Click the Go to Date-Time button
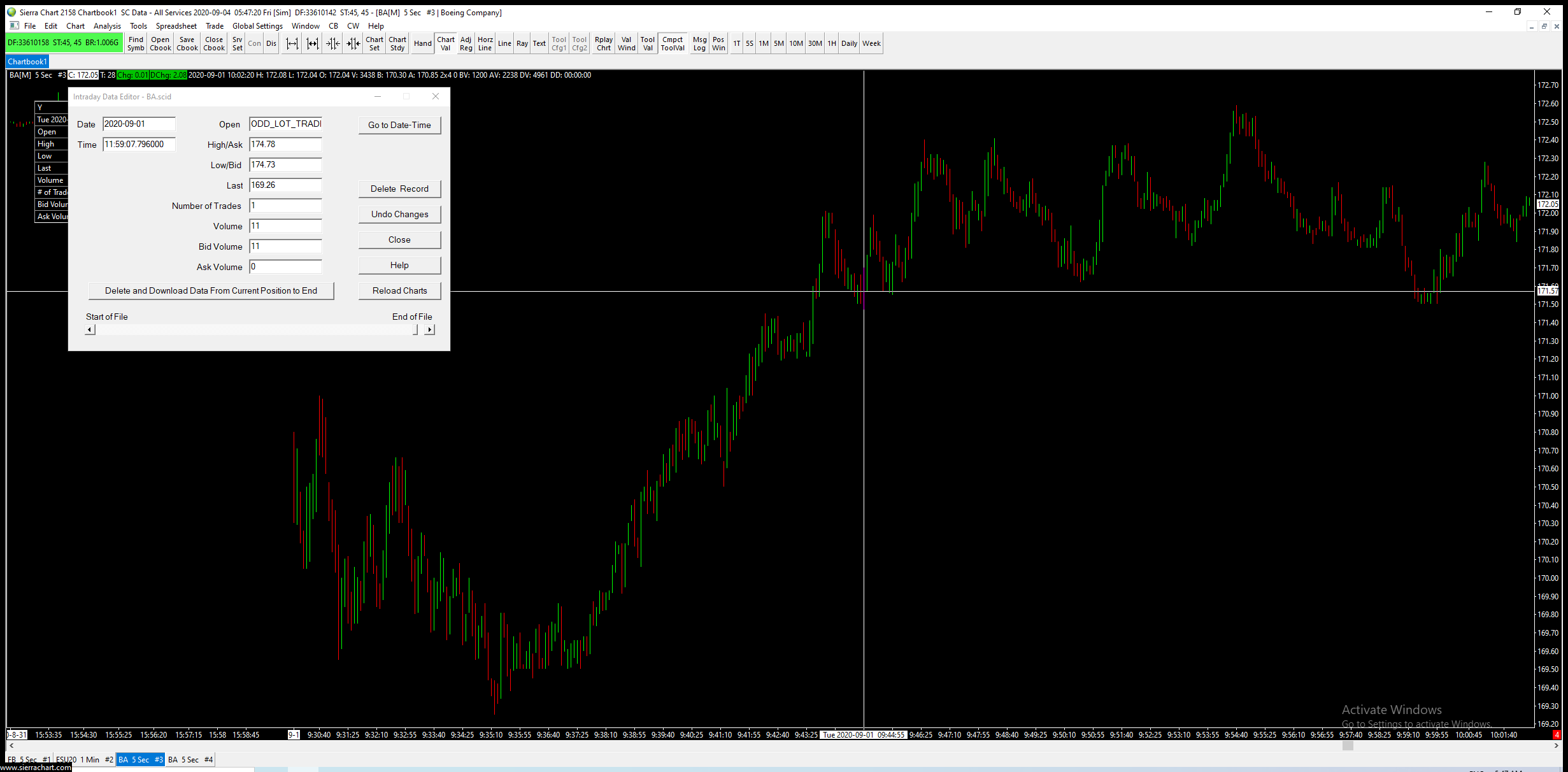Viewport: 1568px width, 772px height. click(399, 125)
